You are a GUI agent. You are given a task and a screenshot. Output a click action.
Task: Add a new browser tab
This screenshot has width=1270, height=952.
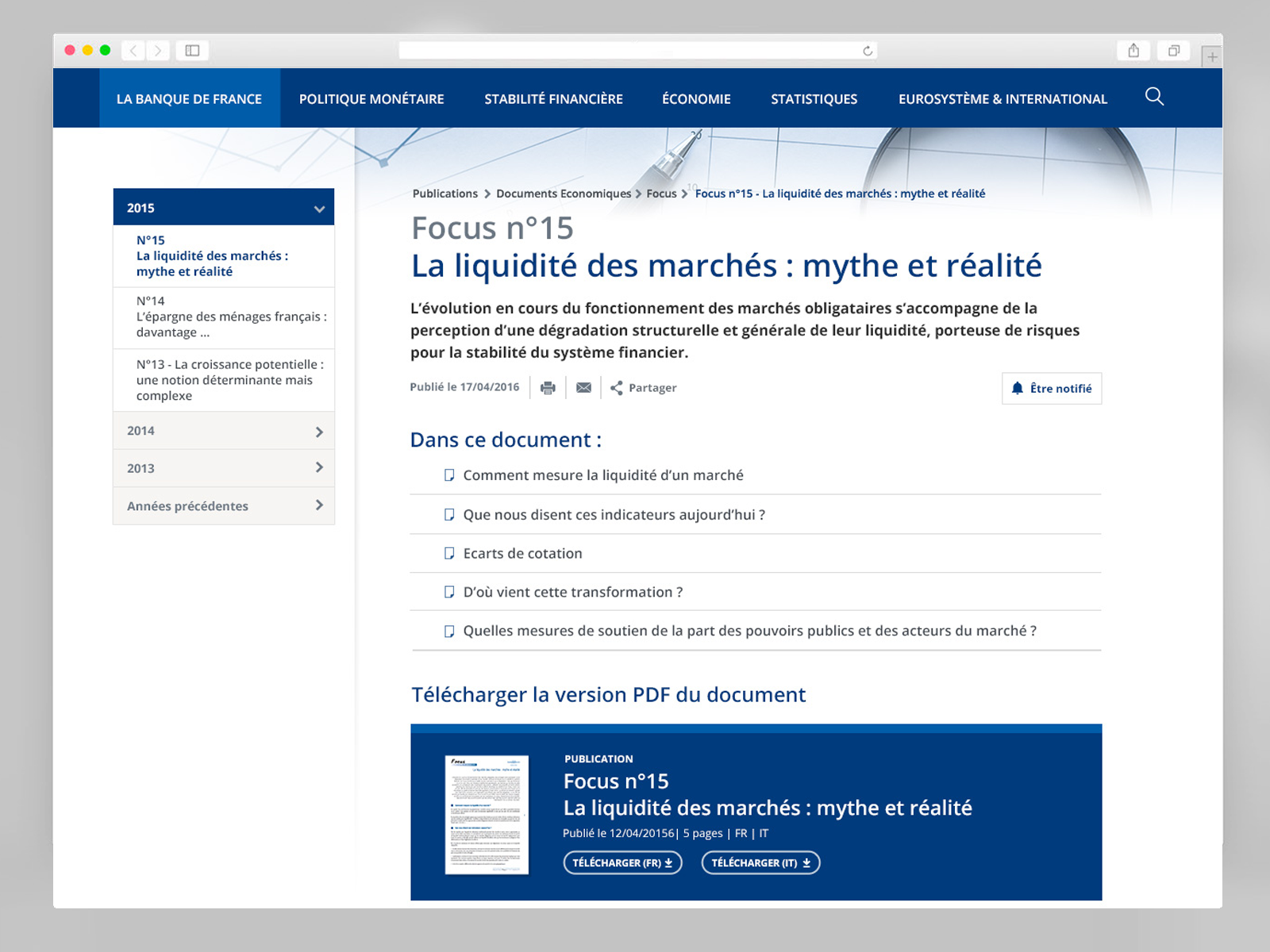(1212, 56)
